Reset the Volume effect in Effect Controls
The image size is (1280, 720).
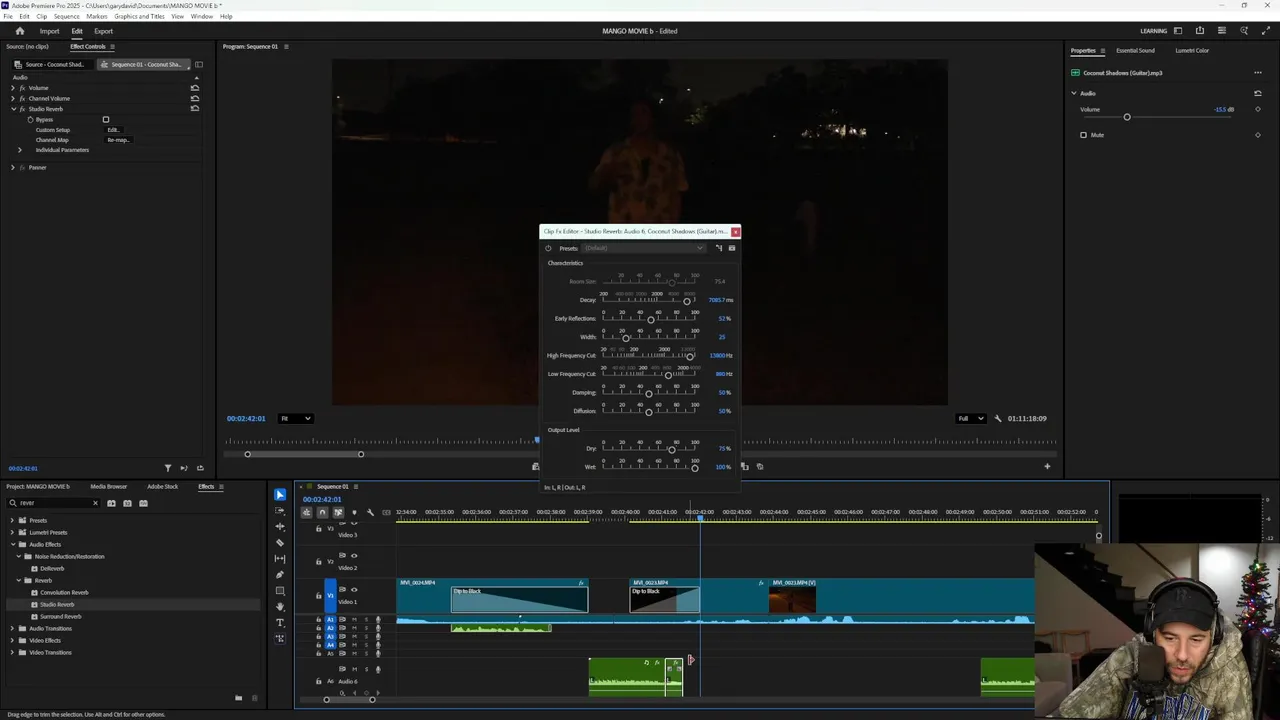pyautogui.click(x=195, y=88)
